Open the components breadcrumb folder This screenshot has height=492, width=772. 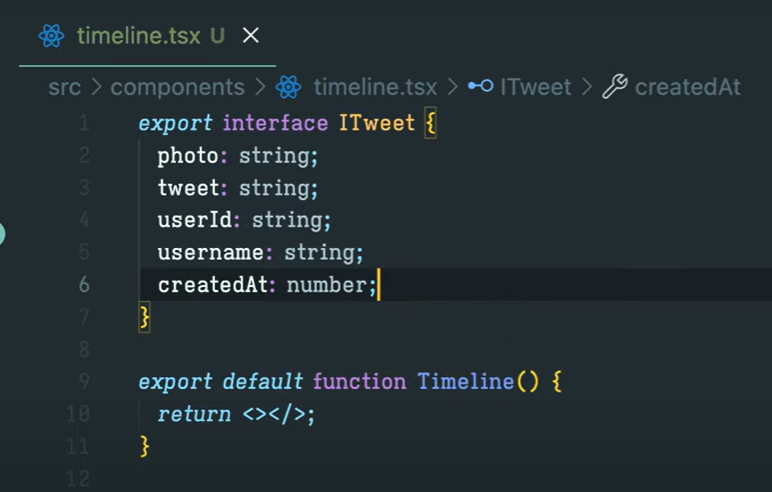tap(177, 88)
